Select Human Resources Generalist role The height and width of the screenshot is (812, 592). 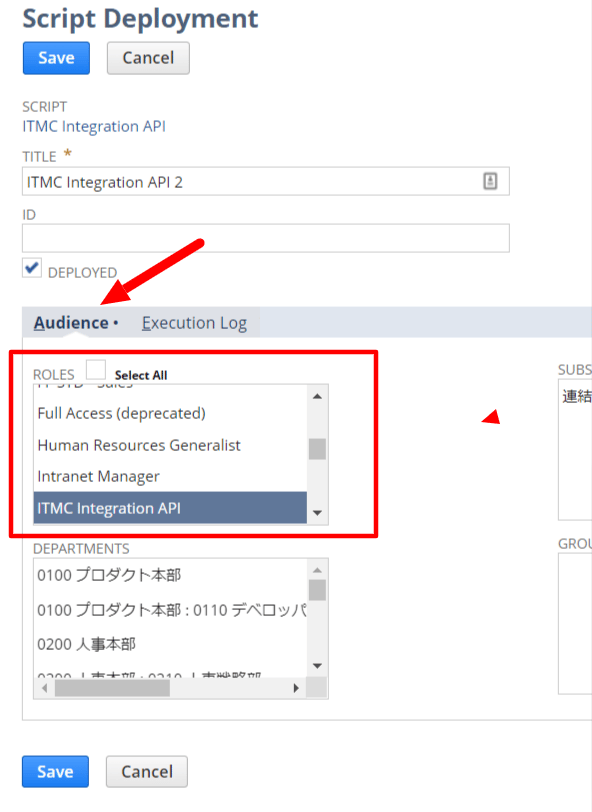170,445
